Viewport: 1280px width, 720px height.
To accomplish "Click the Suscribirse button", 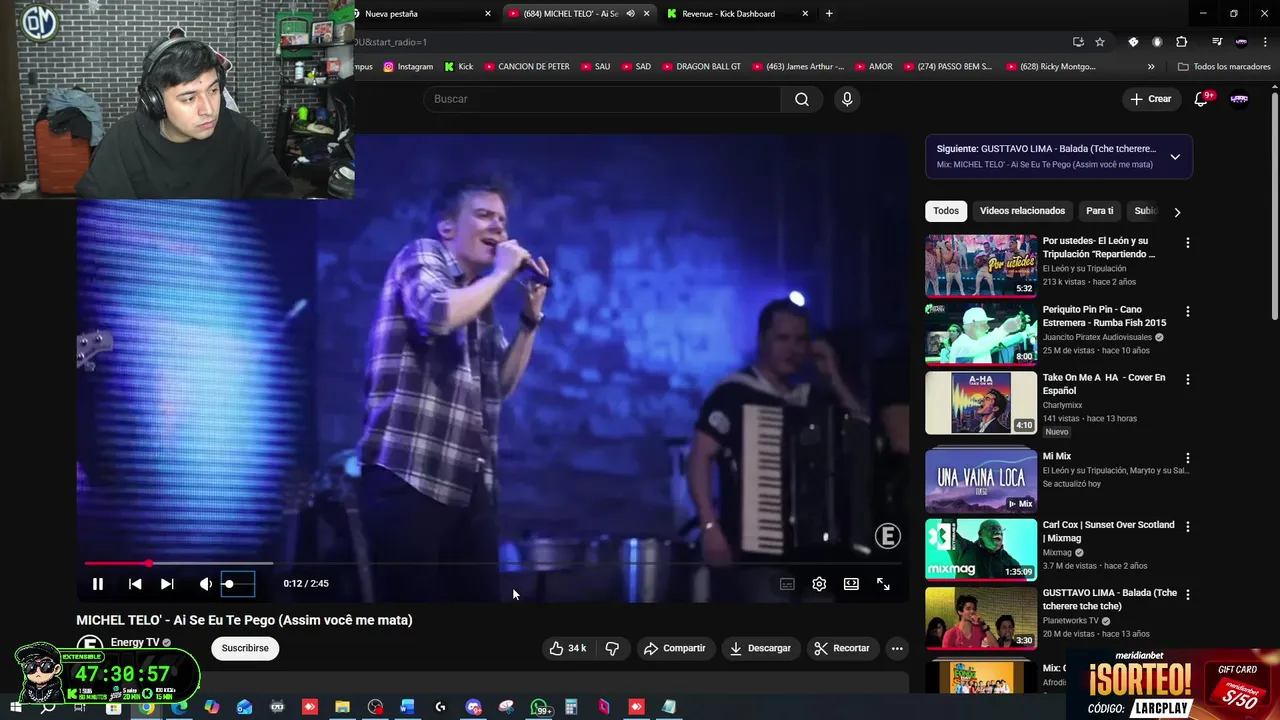I will (245, 648).
